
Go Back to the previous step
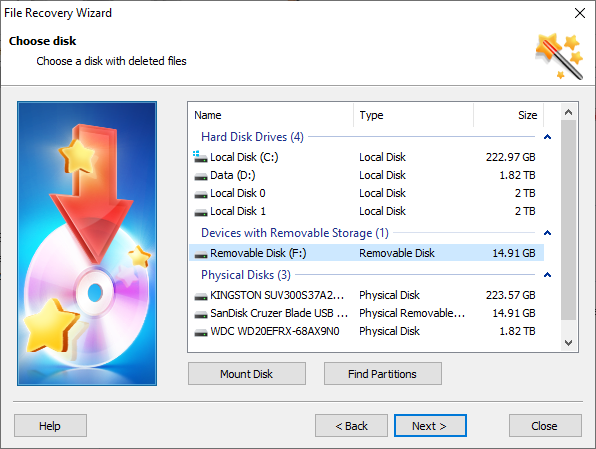click(x=351, y=426)
